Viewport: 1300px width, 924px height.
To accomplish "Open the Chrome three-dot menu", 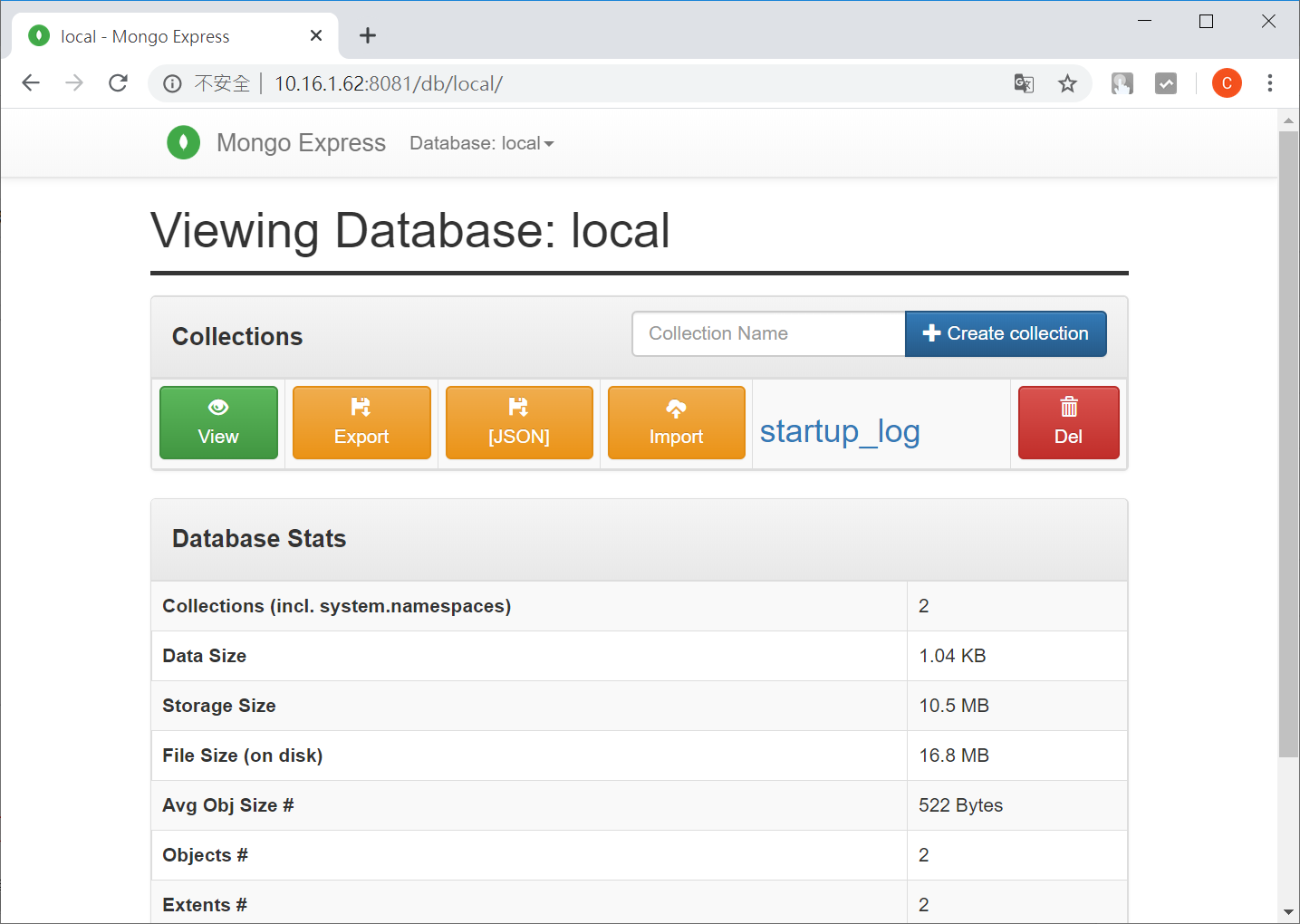I will 1270,82.
